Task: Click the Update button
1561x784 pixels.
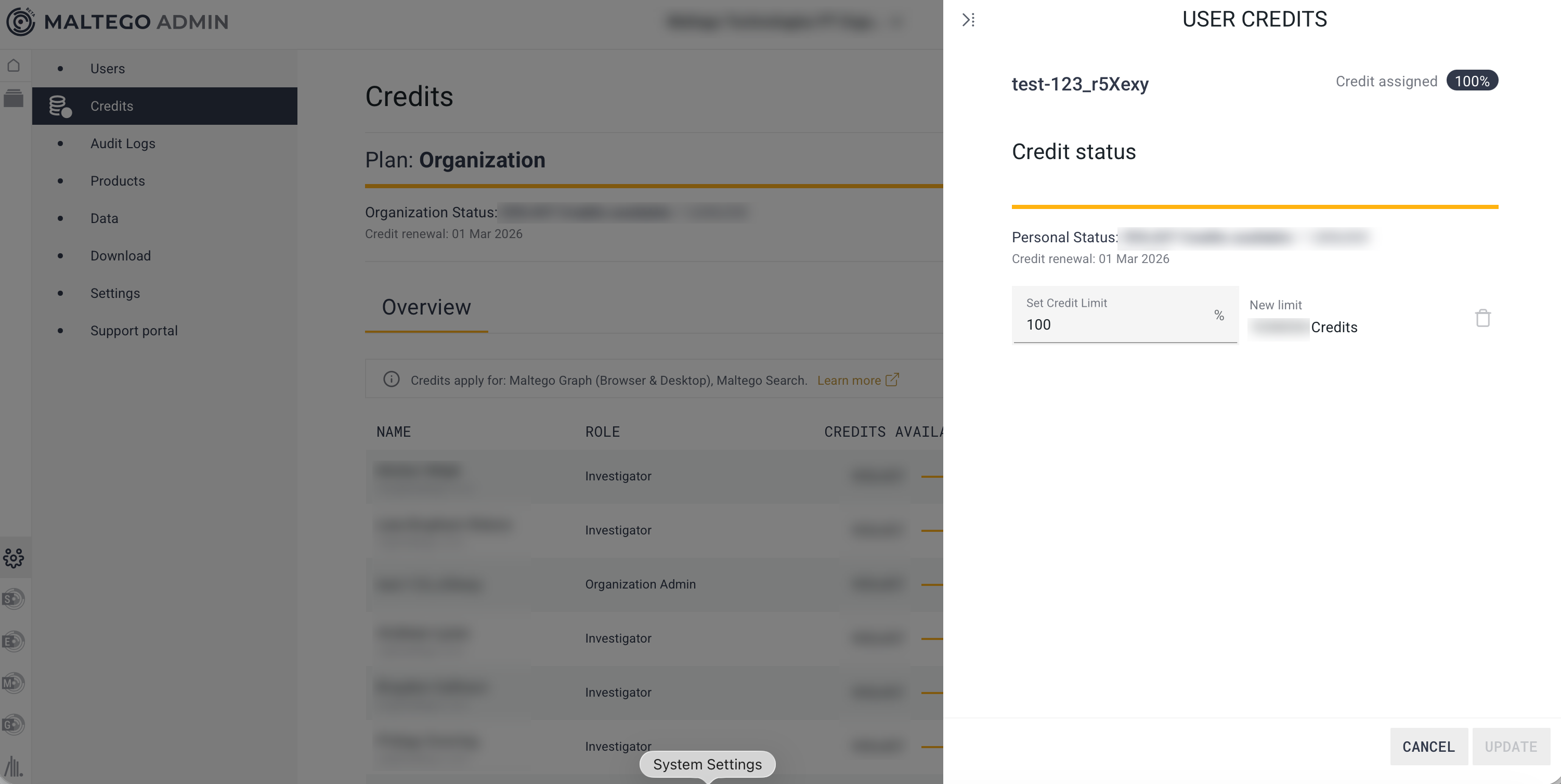Action: click(1510, 747)
